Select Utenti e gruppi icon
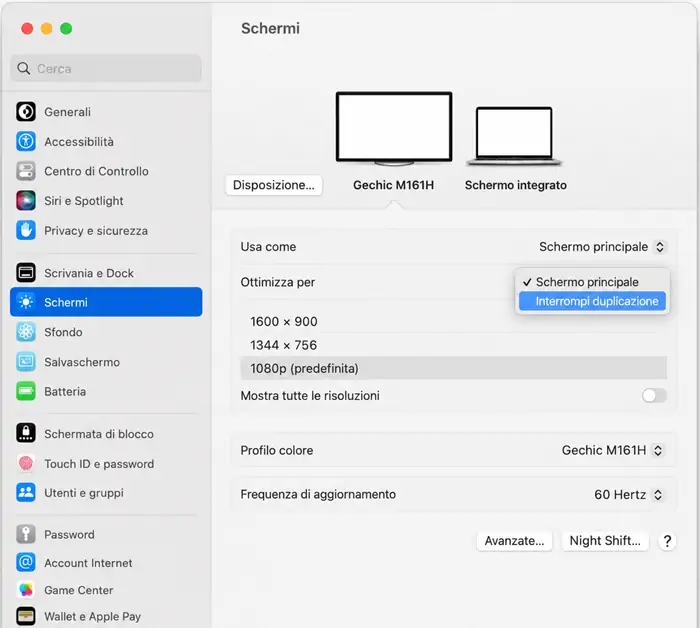The height and width of the screenshot is (628, 700). coord(26,493)
